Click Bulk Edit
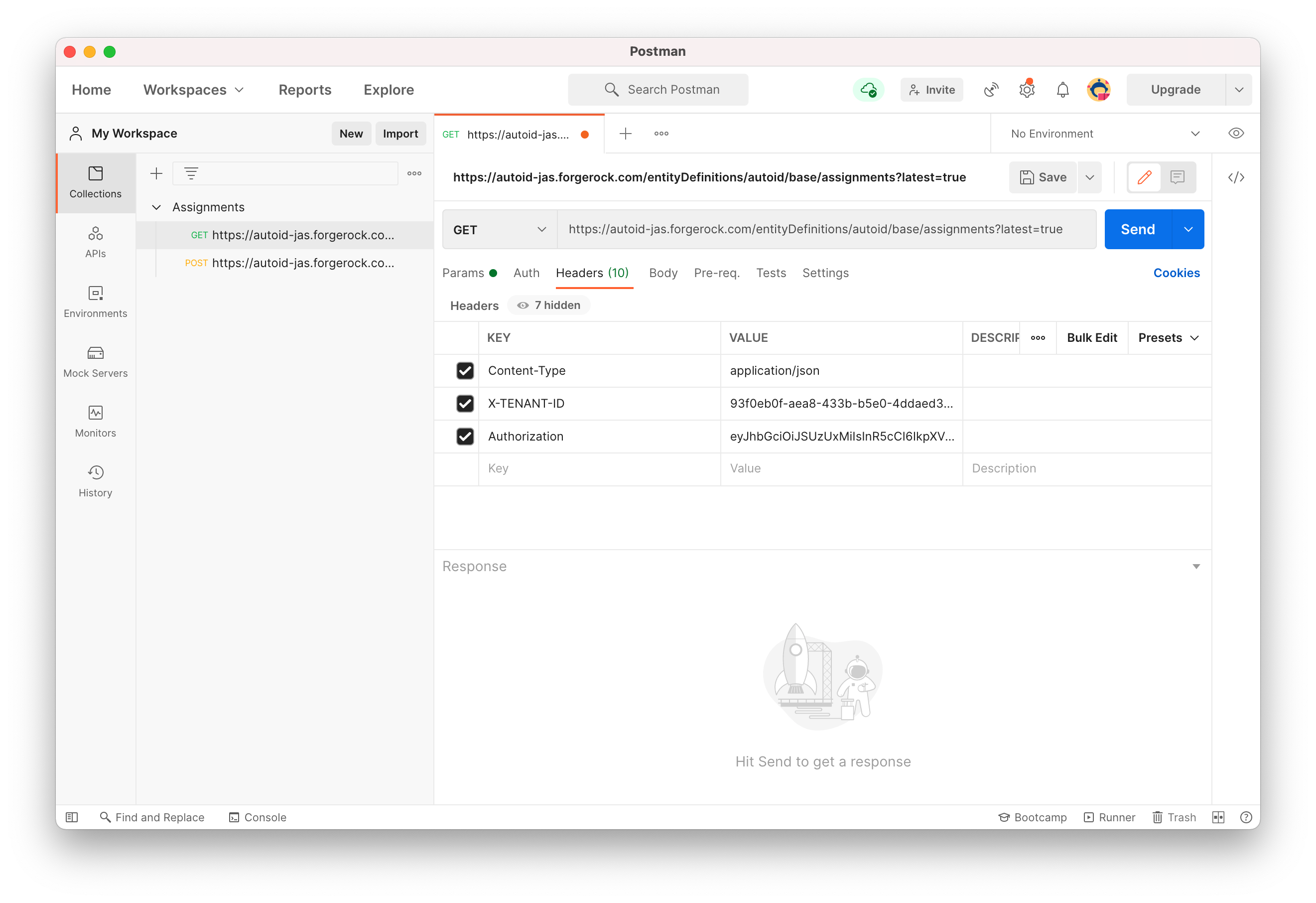Image resolution: width=1316 pixels, height=903 pixels. click(x=1092, y=338)
